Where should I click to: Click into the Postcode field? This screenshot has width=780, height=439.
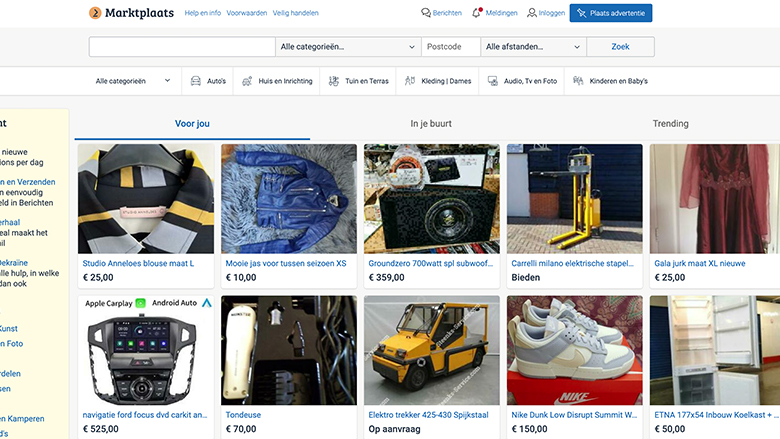[450, 47]
